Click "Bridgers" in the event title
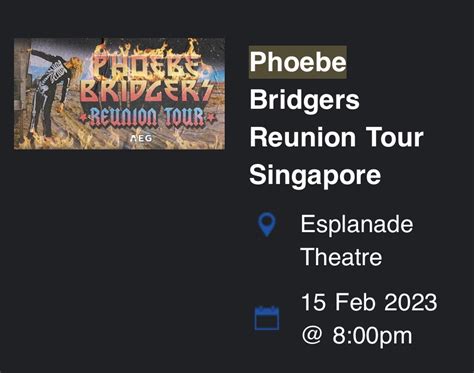The height and width of the screenshot is (373, 474). coord(305,100)
